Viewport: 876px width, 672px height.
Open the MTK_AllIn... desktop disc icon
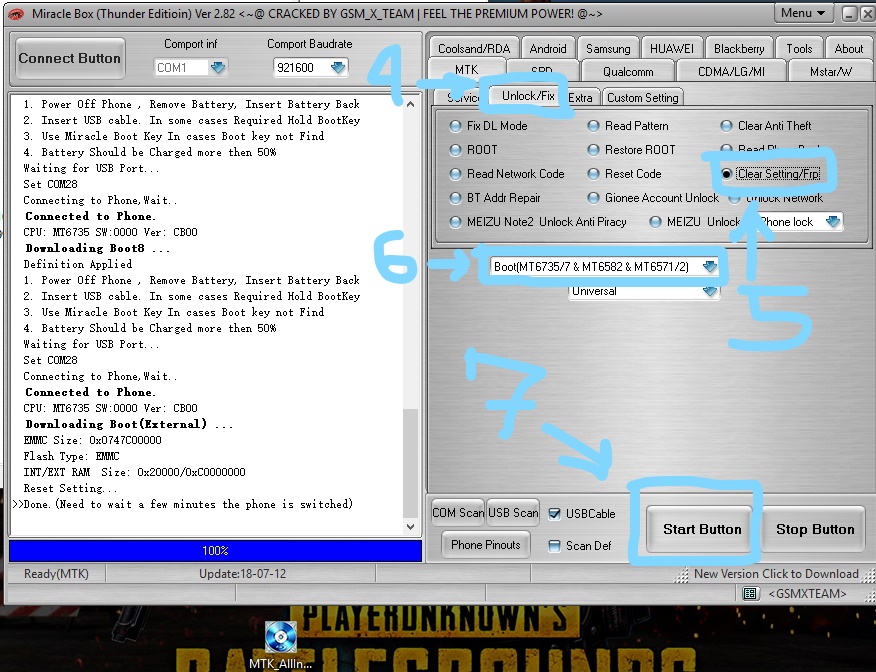coord(280,645)
